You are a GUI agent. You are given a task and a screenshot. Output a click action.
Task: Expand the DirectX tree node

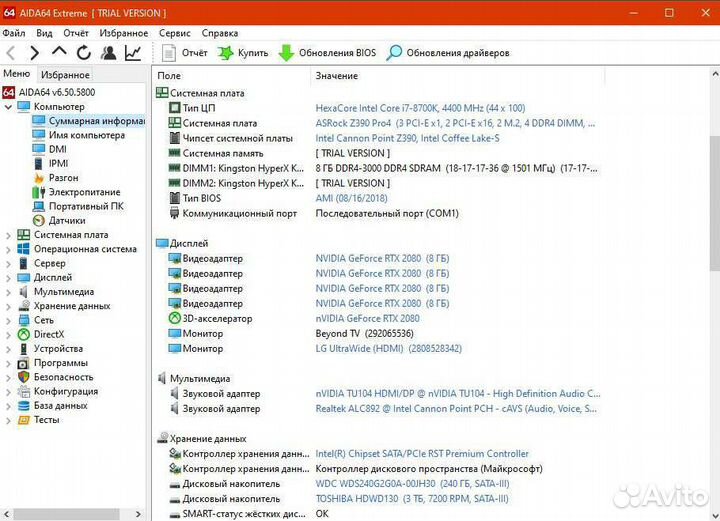8,335
